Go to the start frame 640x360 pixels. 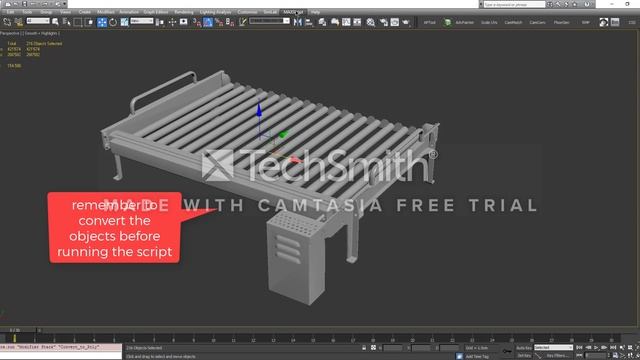[579, 348]
